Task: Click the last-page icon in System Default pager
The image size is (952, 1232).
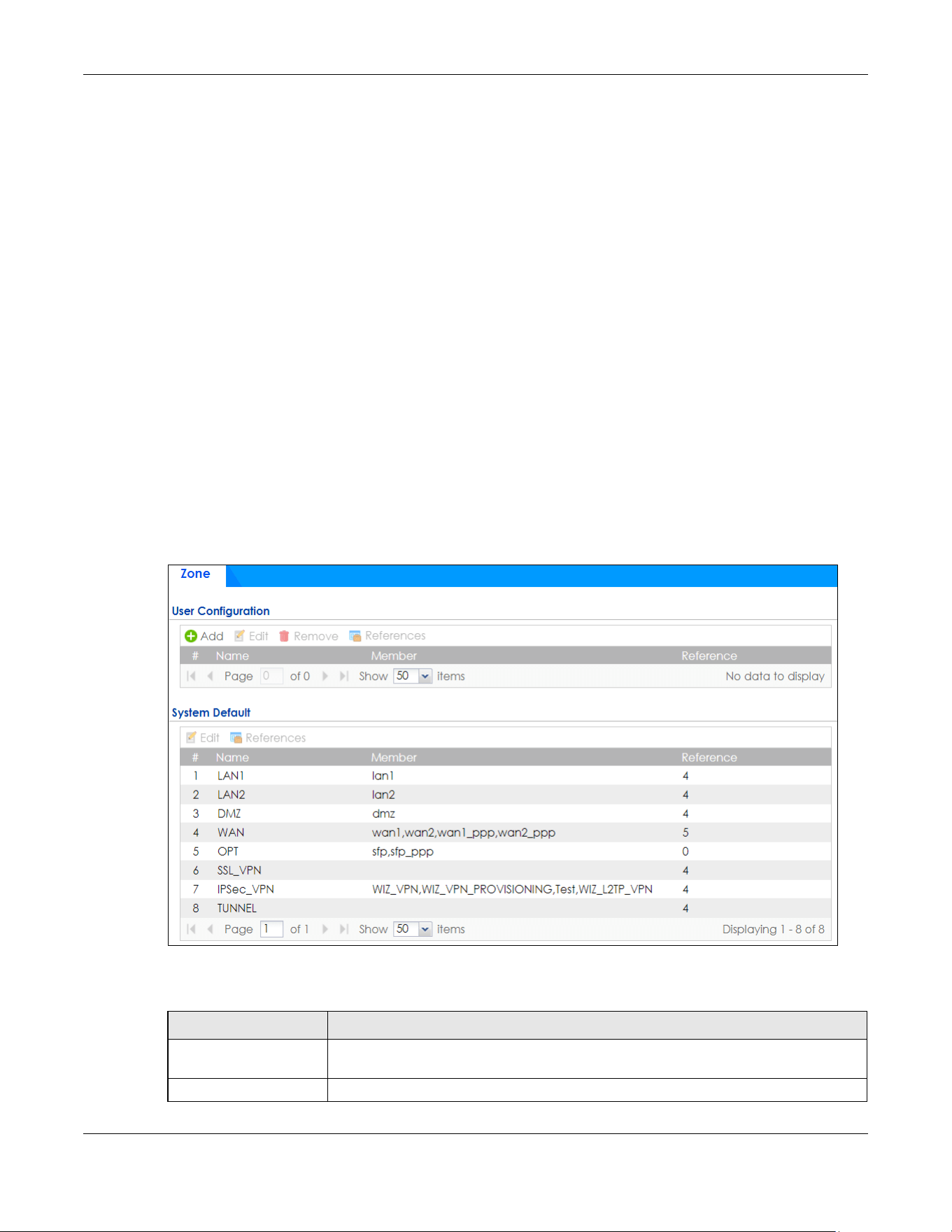Action: (343, 929)
